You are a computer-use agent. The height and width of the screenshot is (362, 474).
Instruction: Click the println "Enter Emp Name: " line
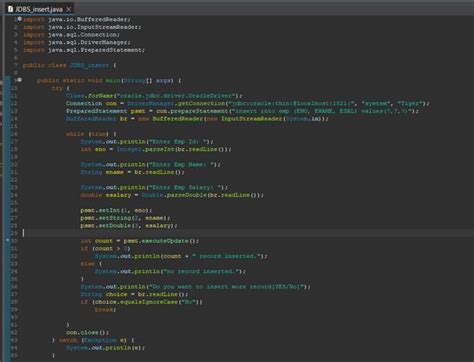click(150, 165)
